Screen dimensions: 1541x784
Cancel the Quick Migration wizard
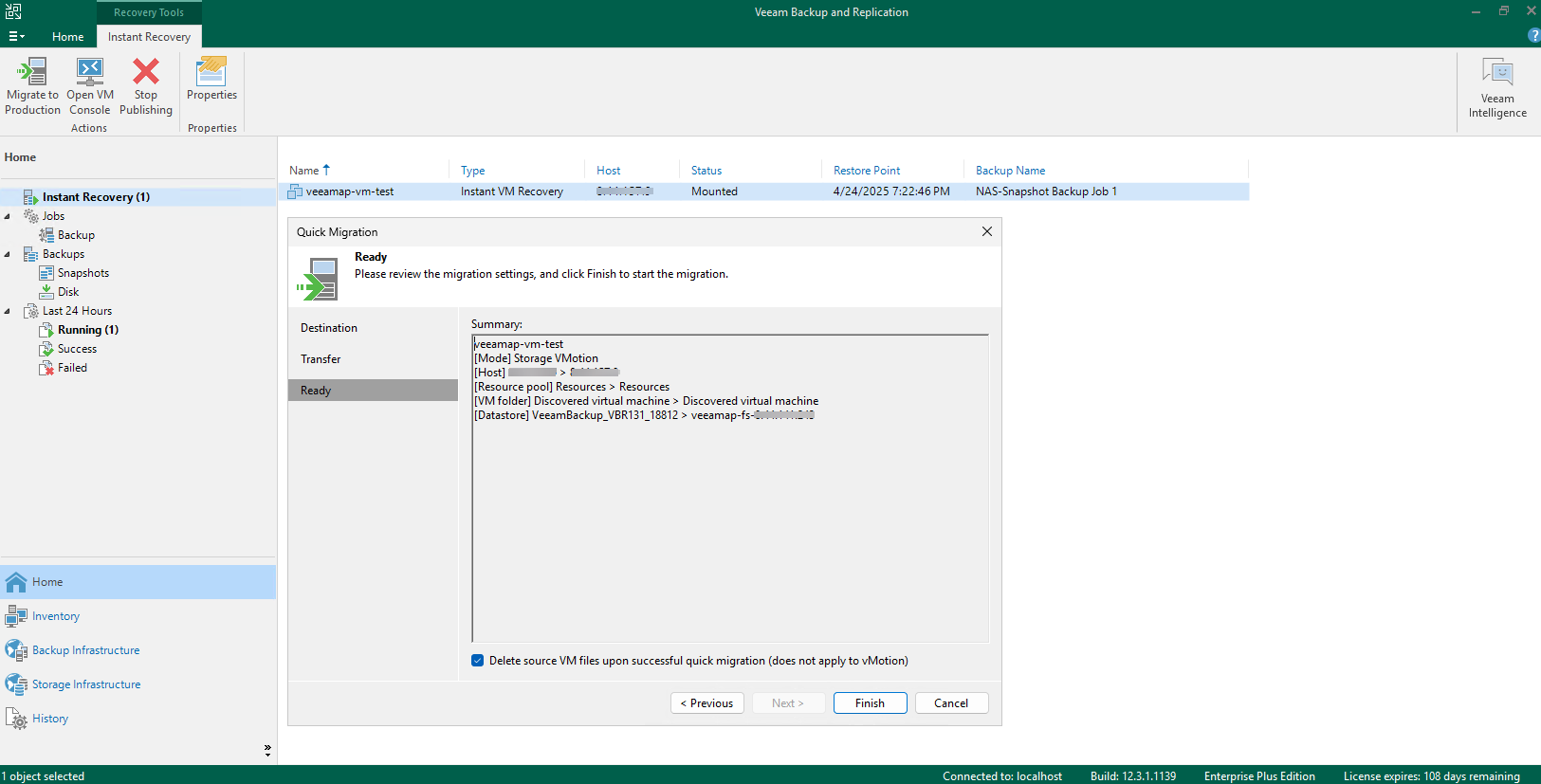coord(951,703)
